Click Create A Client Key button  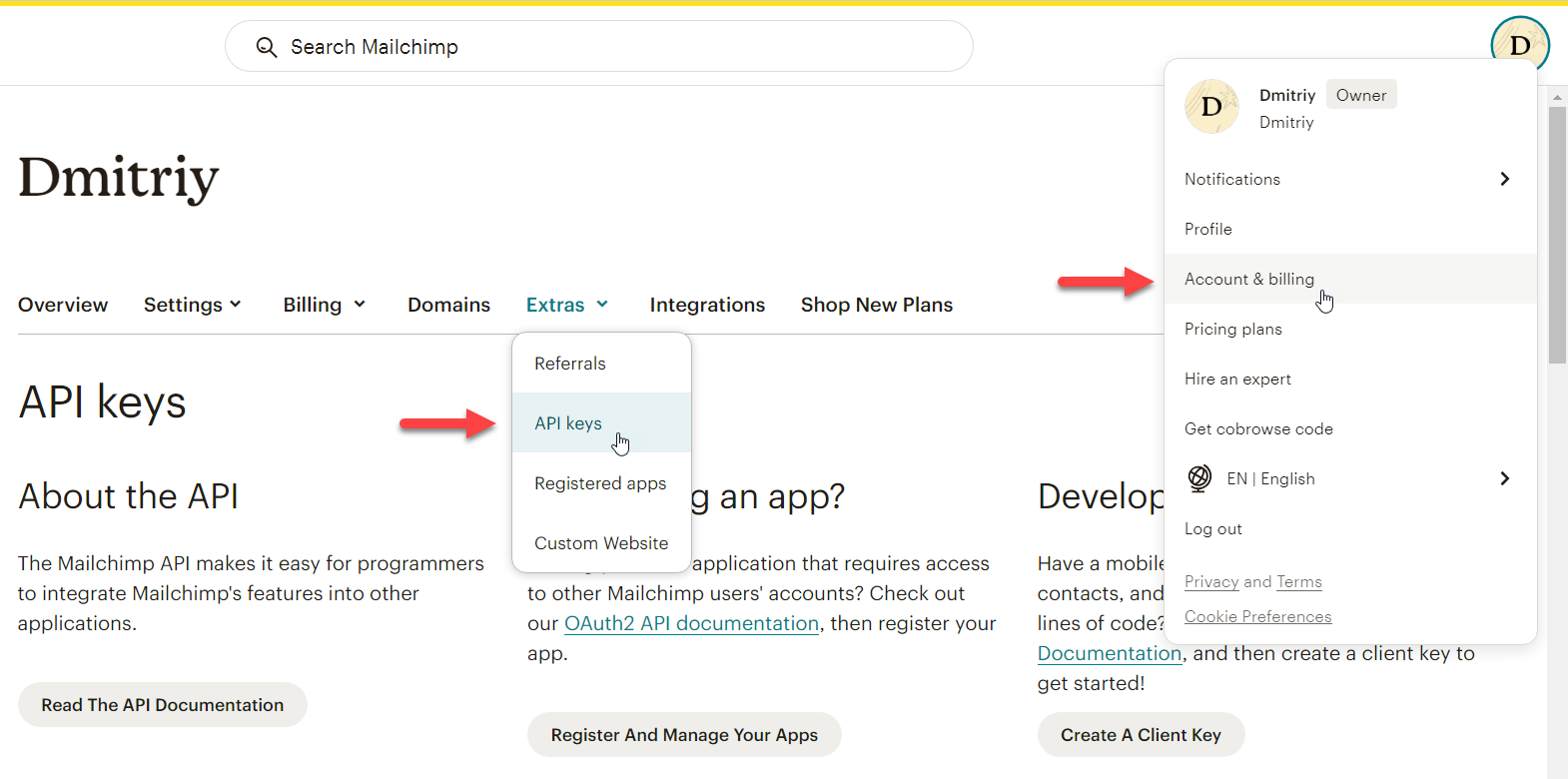pyautogui.click(x=1141, y=735)
